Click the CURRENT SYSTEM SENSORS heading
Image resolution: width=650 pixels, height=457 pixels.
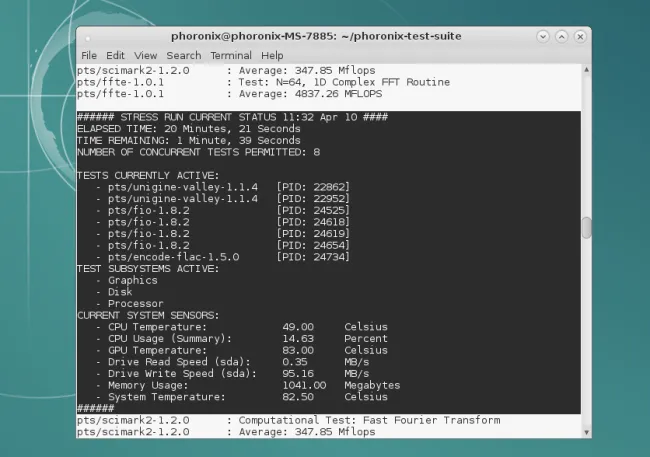pos(148,315)
